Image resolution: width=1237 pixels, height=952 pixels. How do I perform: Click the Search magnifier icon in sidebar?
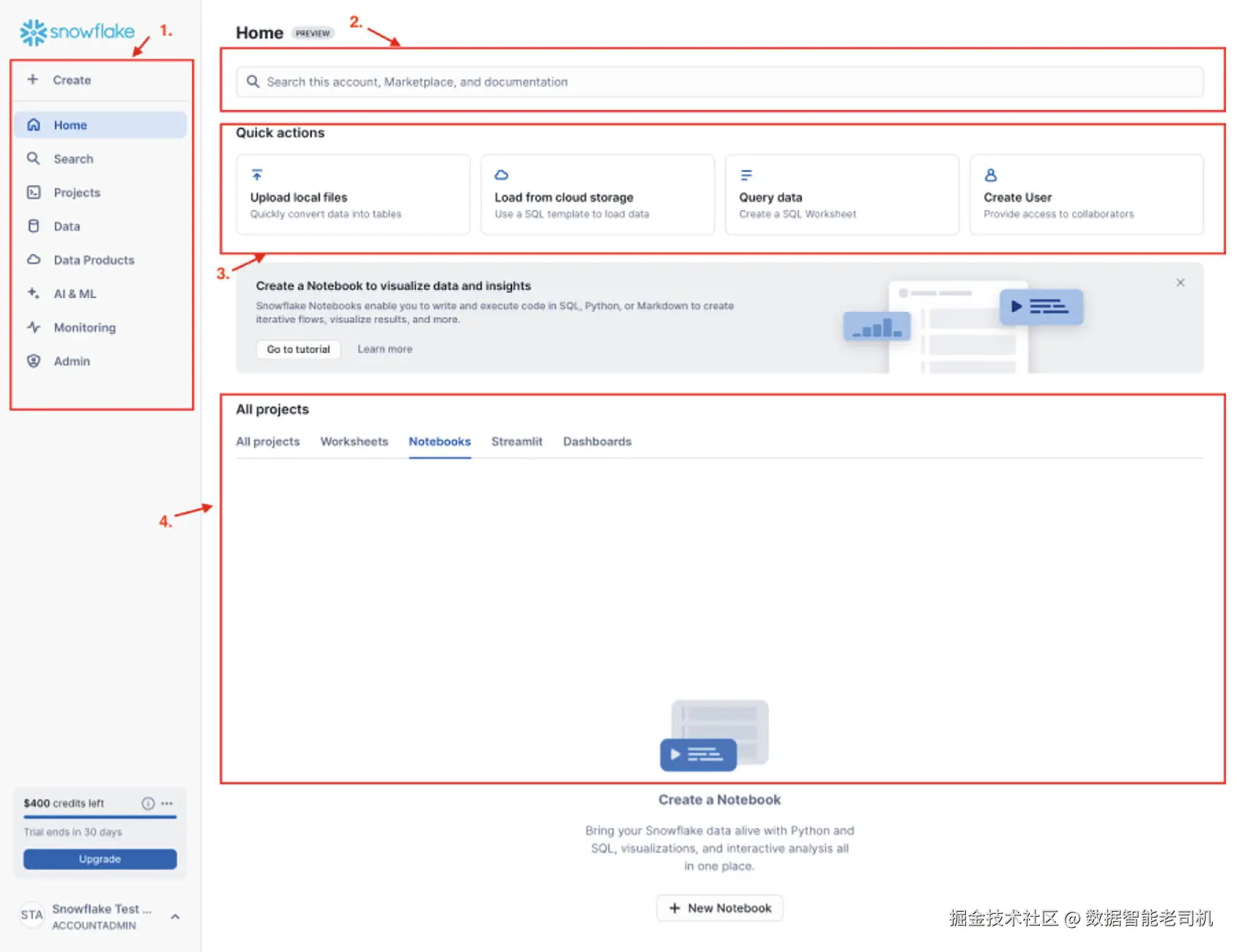[x=34, y=158]
